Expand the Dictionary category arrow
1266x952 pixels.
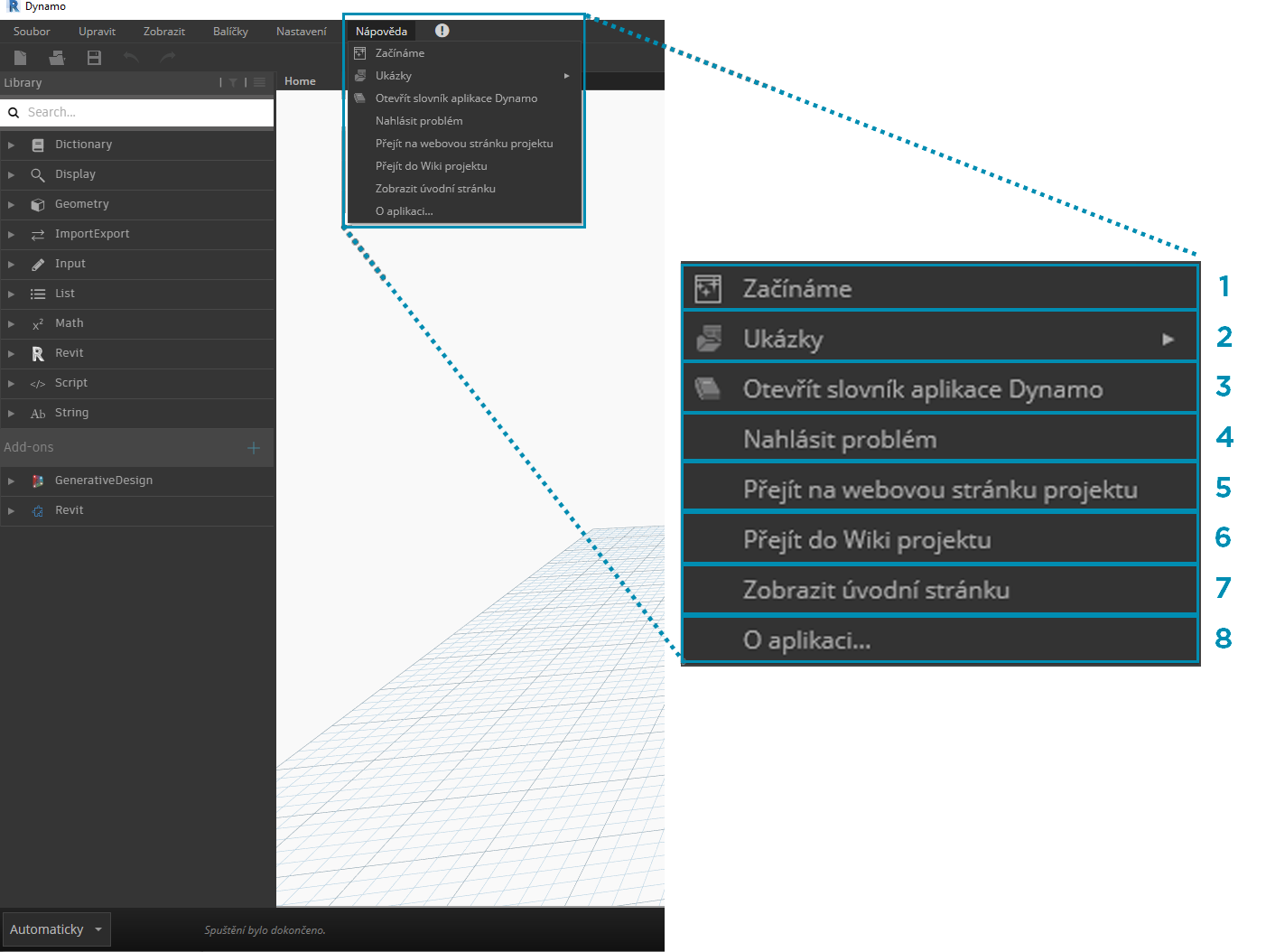[x=11, y=145]
